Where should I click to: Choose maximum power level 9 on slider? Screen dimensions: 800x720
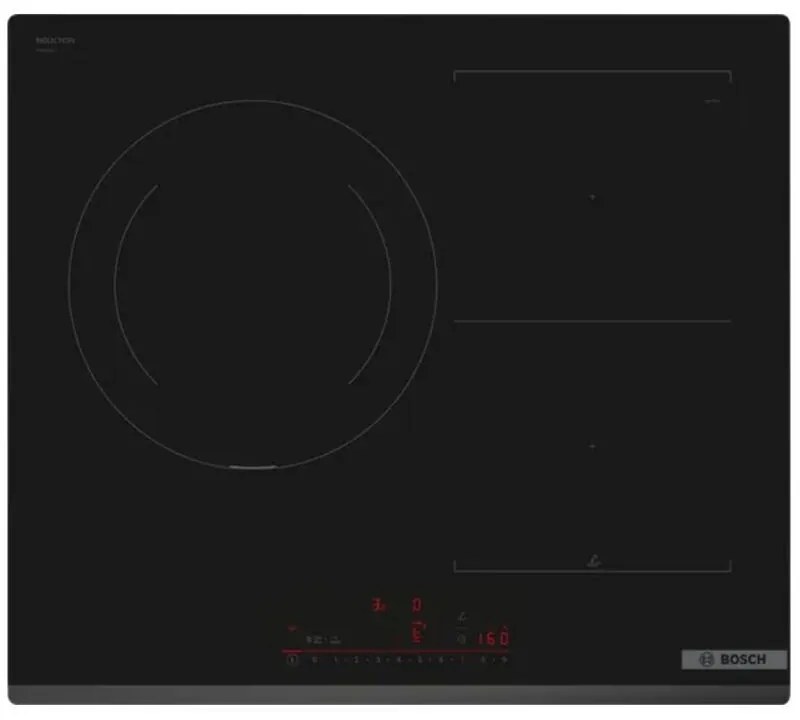coord(504,660)
